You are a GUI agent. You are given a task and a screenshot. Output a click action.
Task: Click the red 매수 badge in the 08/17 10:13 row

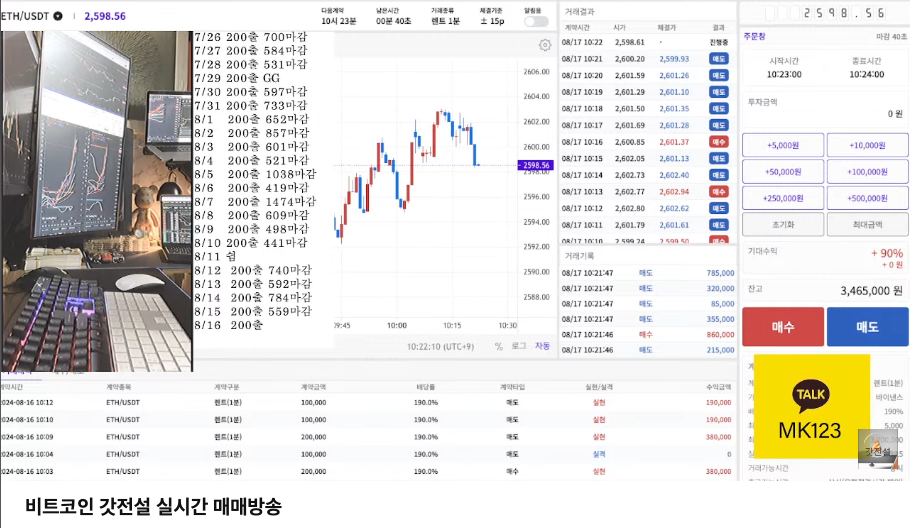click(719, 192)
